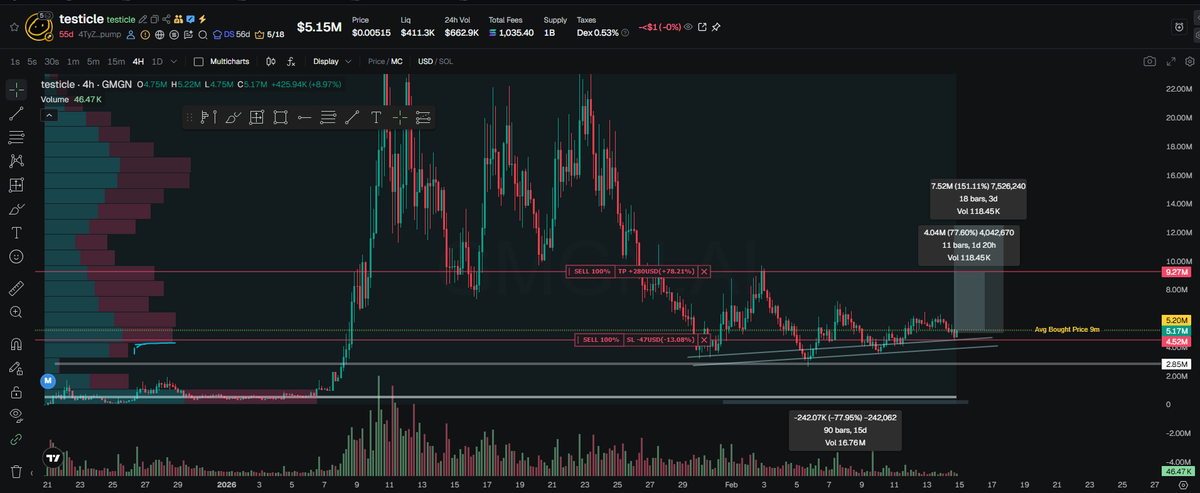
Task: Click the green link icon in left sidebar
Action: [16, 439]
